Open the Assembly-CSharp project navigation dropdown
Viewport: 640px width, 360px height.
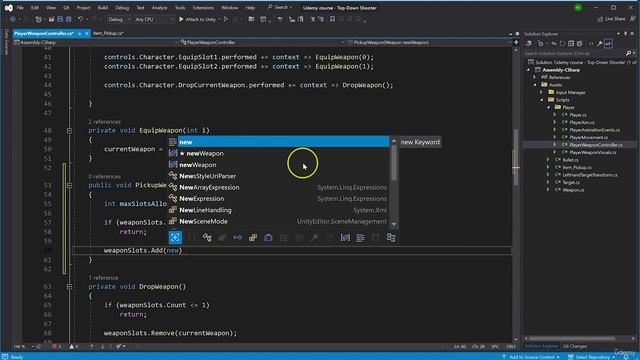pyautogui.click(x=96, y=42)
